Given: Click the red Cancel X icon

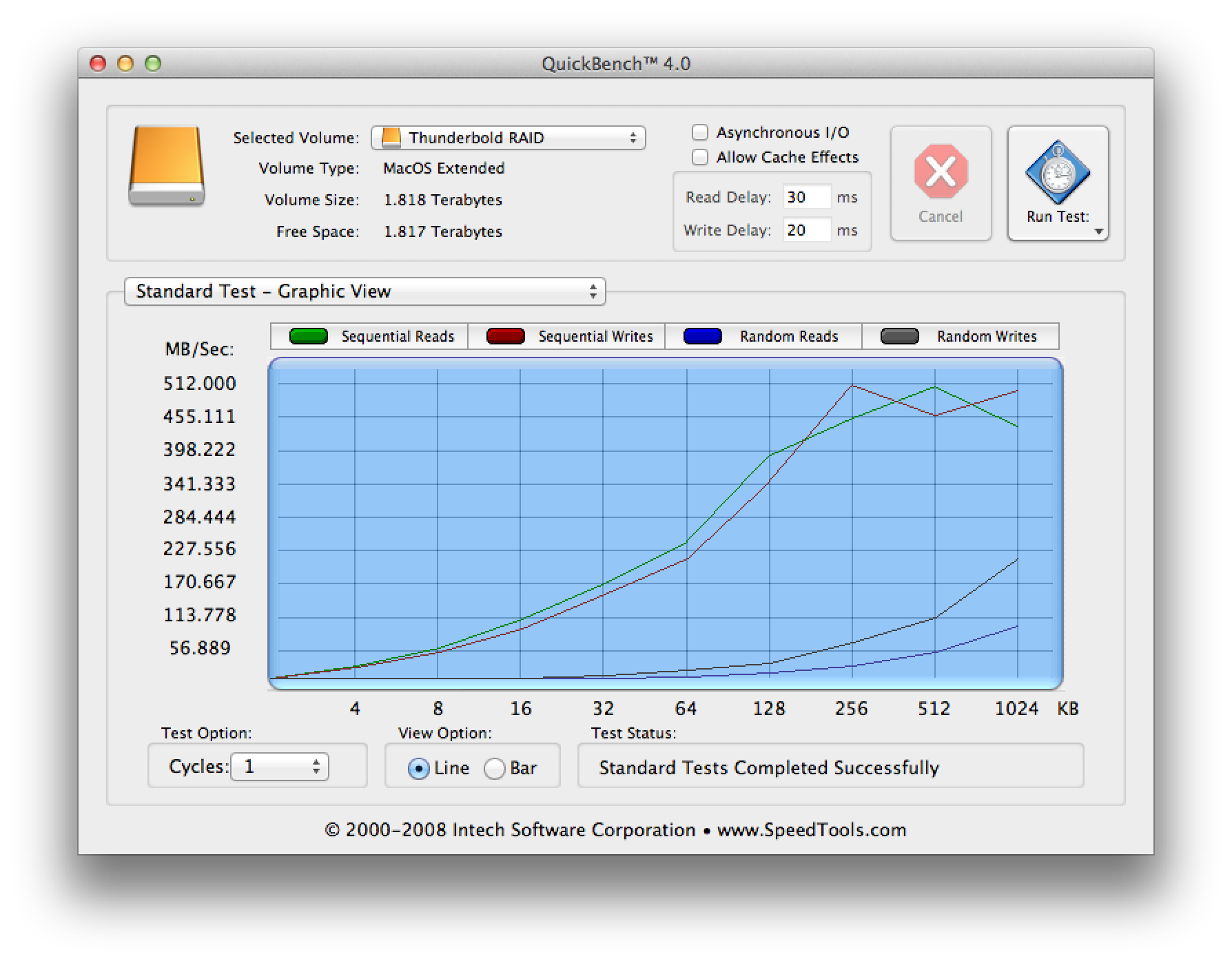Looking at the screenshot, I should pyautogui.click(x=941, y=172).
